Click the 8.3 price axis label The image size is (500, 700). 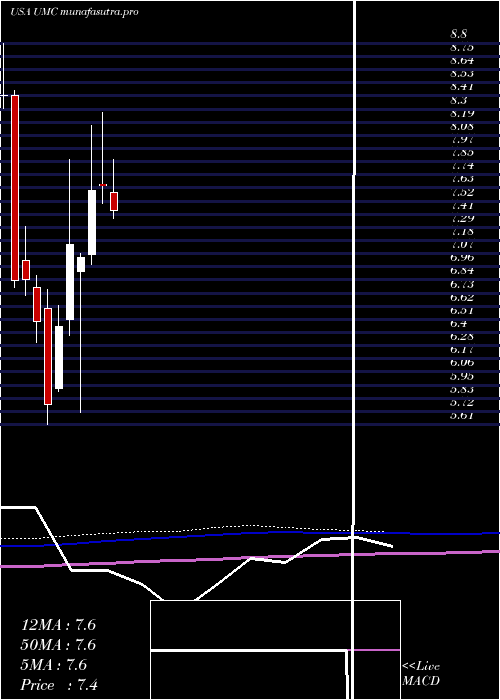[x=458, y=100]
